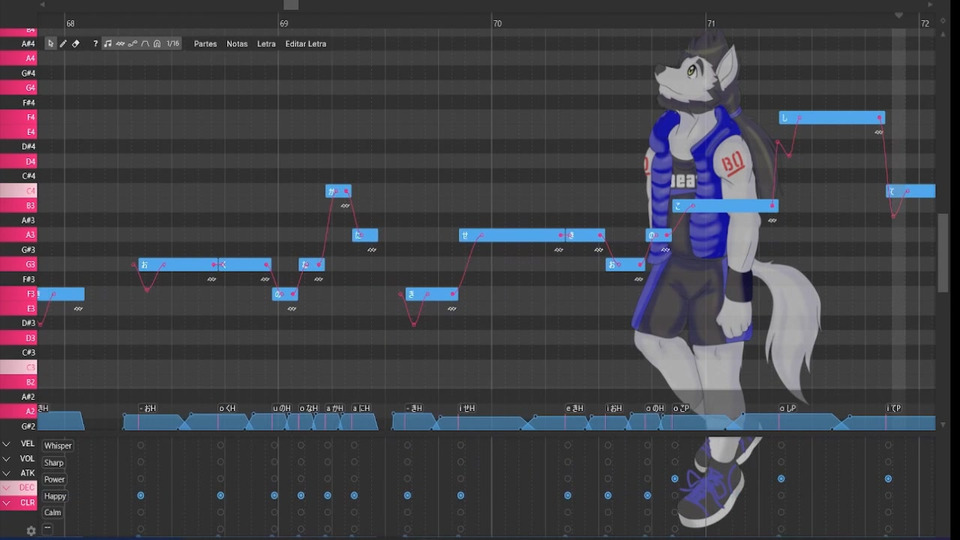The height and width of the screenshot is (540, 960).
Task: Toggle the pitch curve nodes icon
Action: 132,43
